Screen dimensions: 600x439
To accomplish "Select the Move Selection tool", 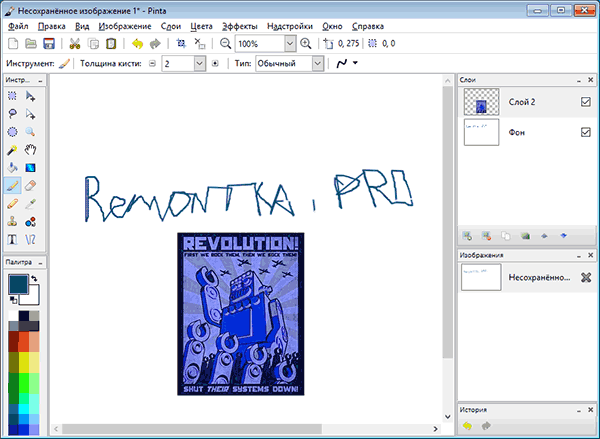I will pyautogui.click(x=30, y=114).
